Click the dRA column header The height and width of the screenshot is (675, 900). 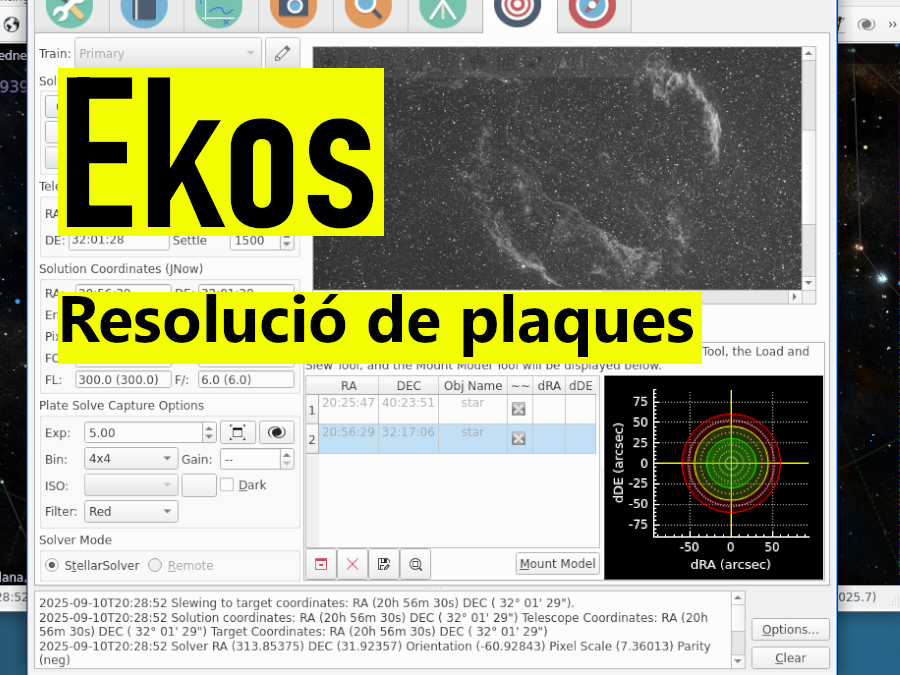pyautogui.click(x=549, y=386)
